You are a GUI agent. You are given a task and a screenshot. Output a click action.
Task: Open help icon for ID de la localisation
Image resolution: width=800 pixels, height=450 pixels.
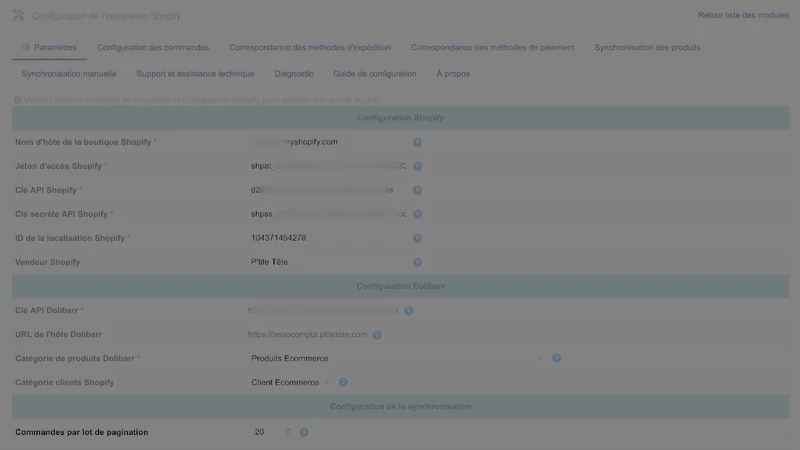(x=417, y=238)
